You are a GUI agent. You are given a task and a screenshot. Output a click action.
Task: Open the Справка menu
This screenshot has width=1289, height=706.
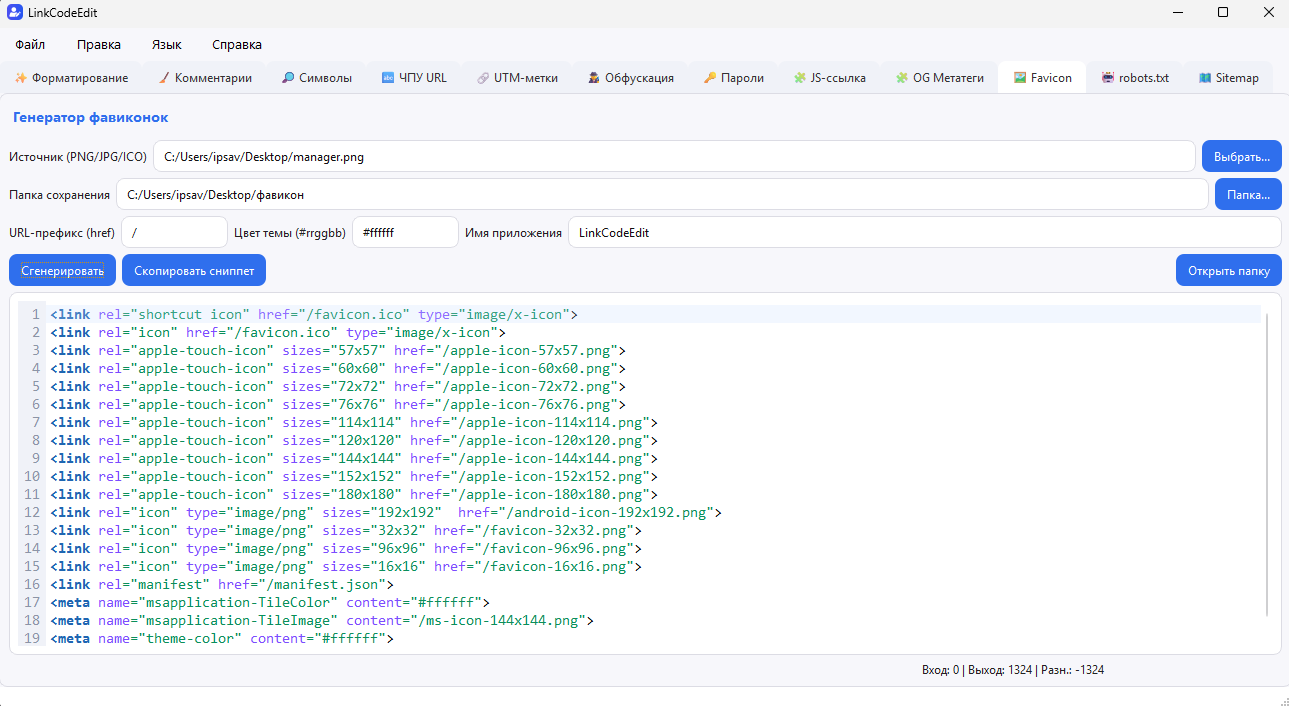pyautogui.click(x=237, y=45)
